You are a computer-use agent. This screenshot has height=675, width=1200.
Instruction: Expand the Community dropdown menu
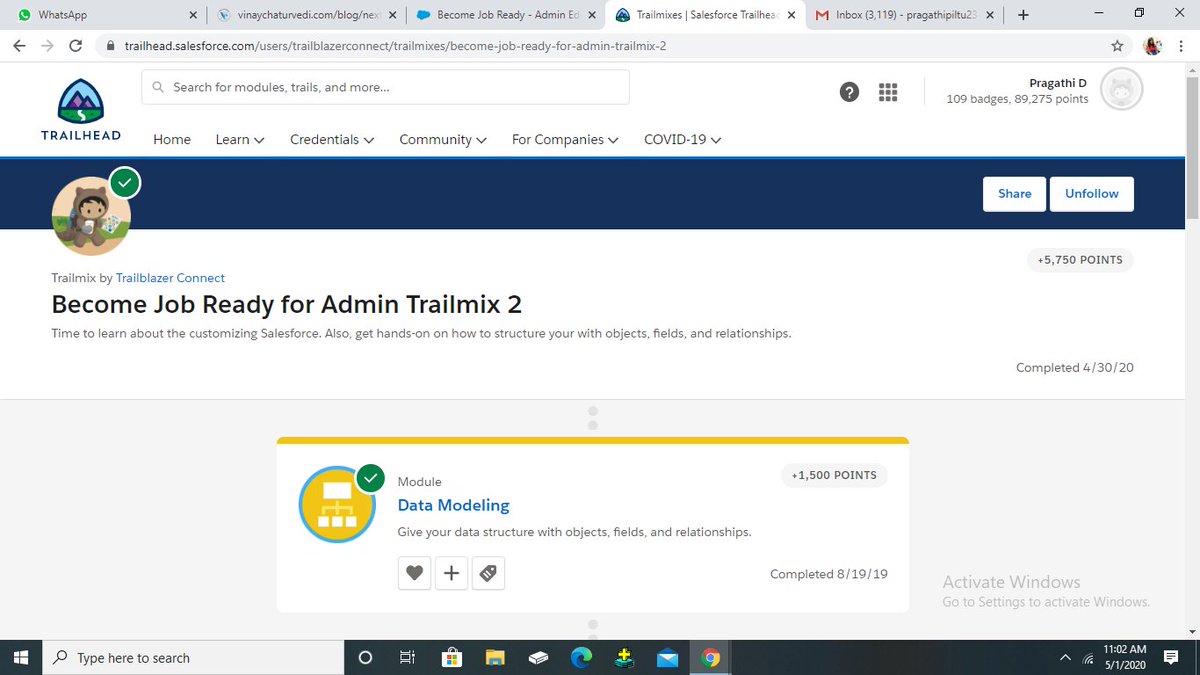(x=443, y=140)
